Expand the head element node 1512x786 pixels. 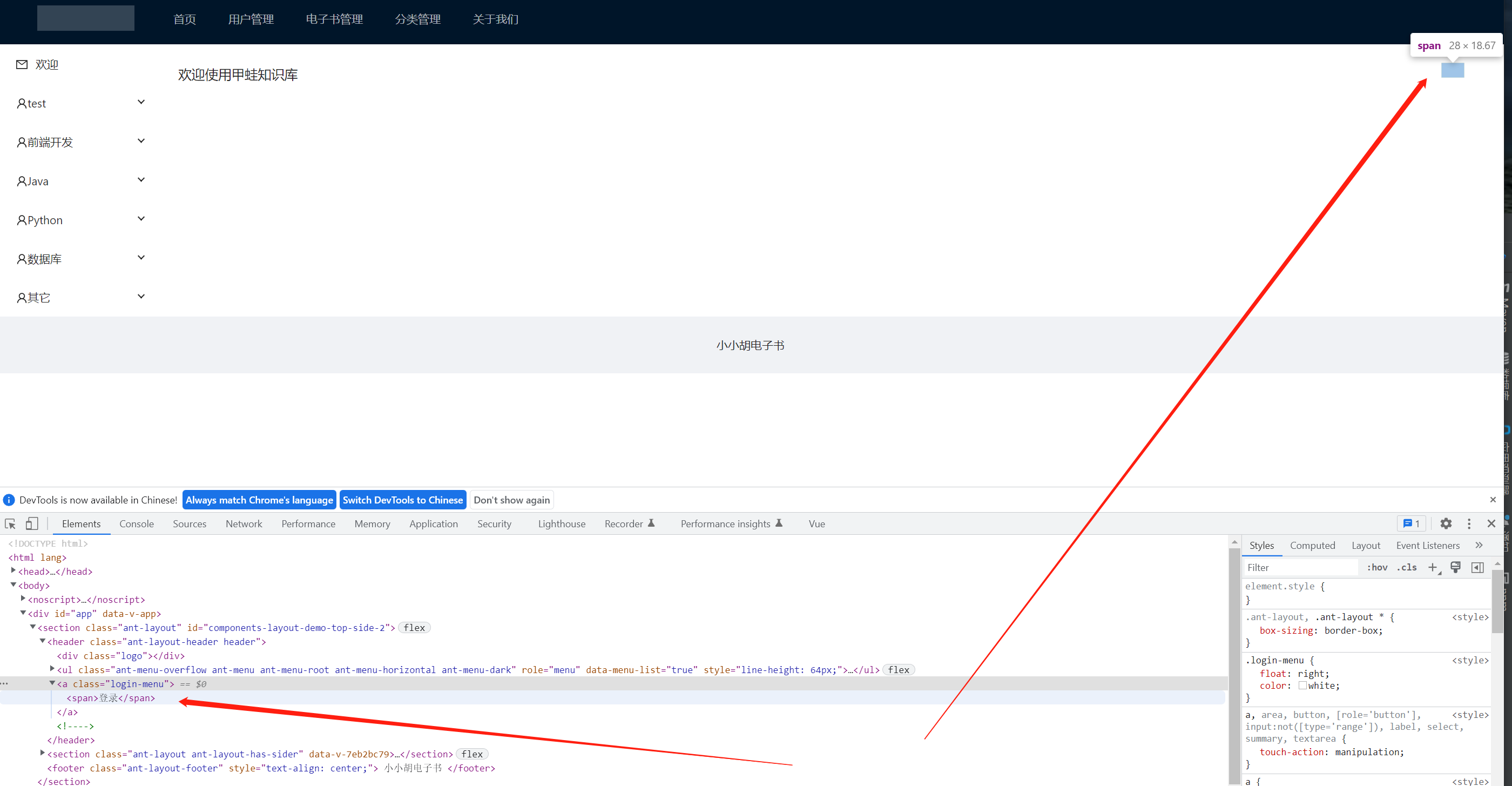13,570
